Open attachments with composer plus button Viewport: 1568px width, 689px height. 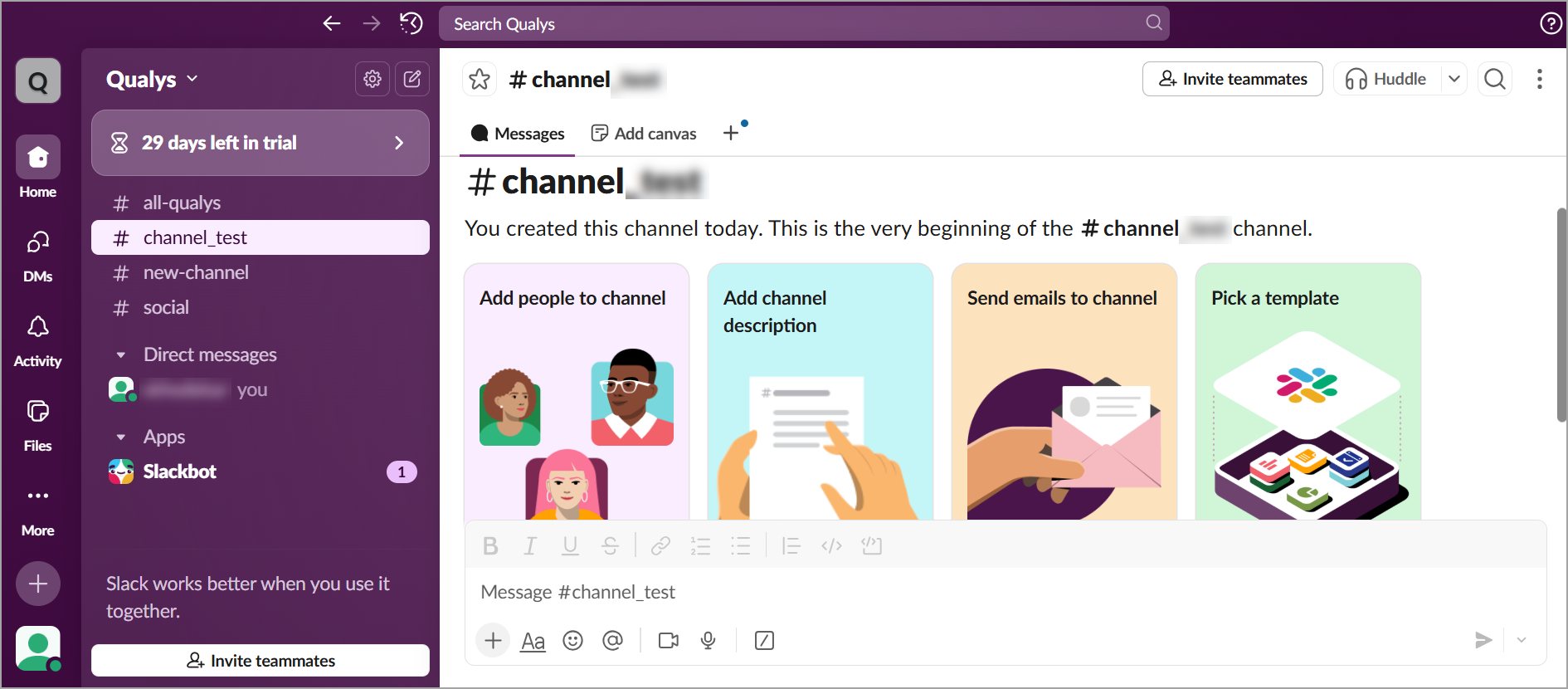coord(493,640)
